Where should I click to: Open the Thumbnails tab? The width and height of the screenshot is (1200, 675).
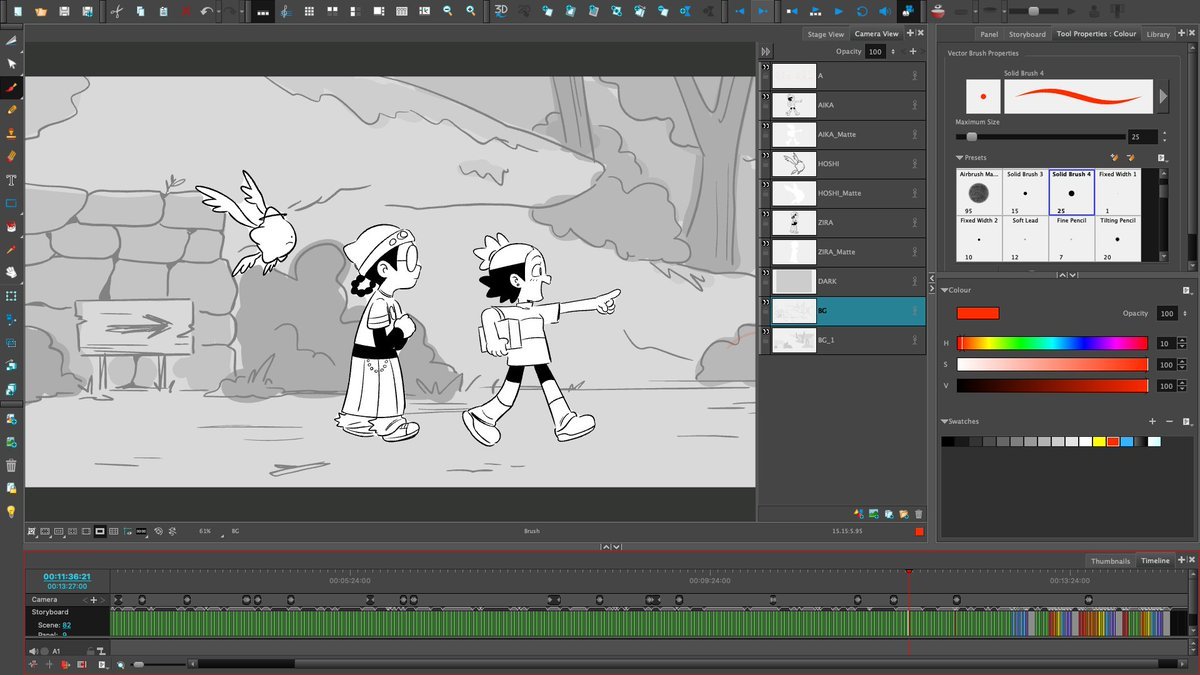[1110, 561]
